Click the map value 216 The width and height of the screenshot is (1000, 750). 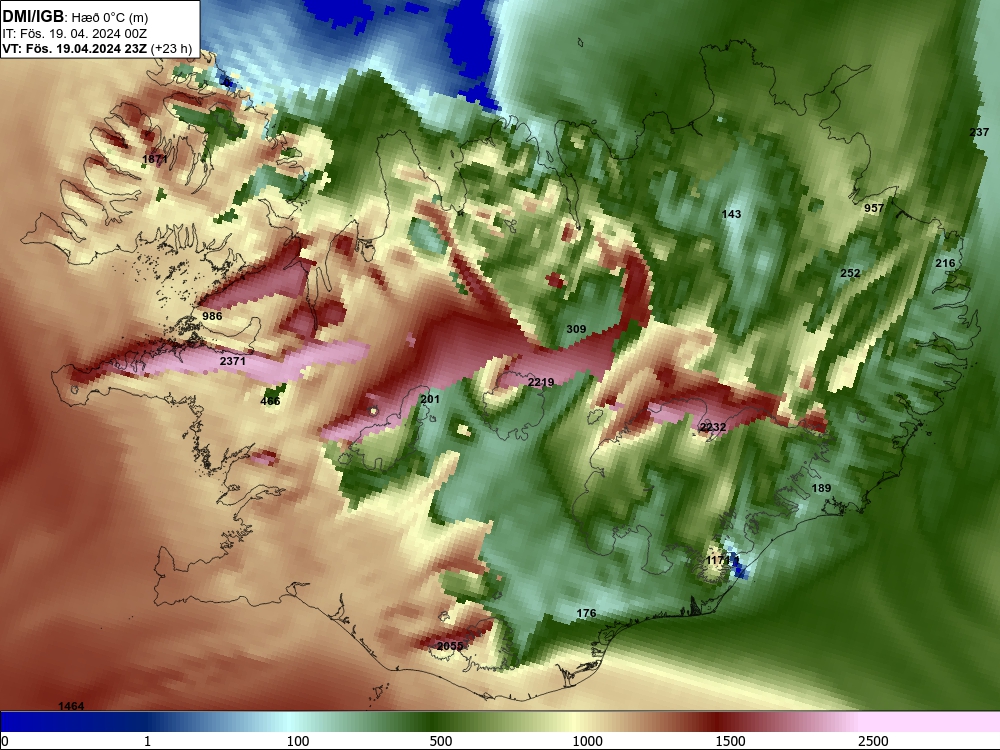click(x=945, y=263)
